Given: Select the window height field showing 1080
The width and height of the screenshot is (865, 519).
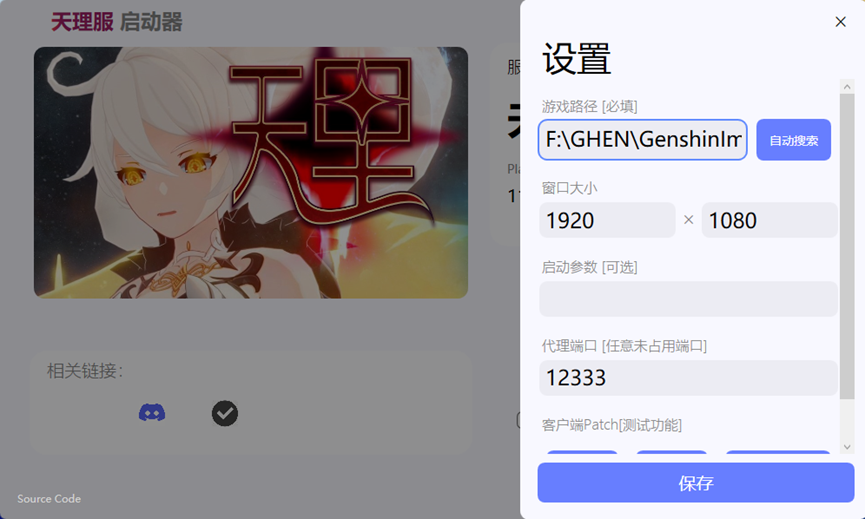Looking at the screenshot, I should tap(770, 220).
